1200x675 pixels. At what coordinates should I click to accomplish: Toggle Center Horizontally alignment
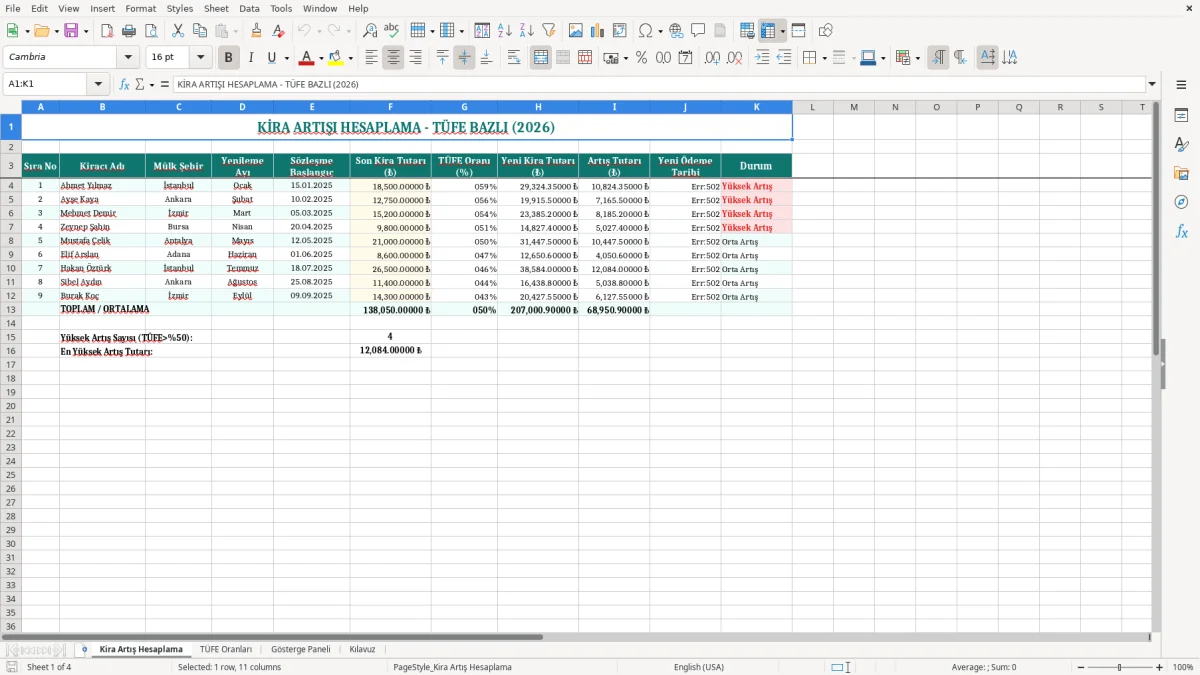(393, 58)
